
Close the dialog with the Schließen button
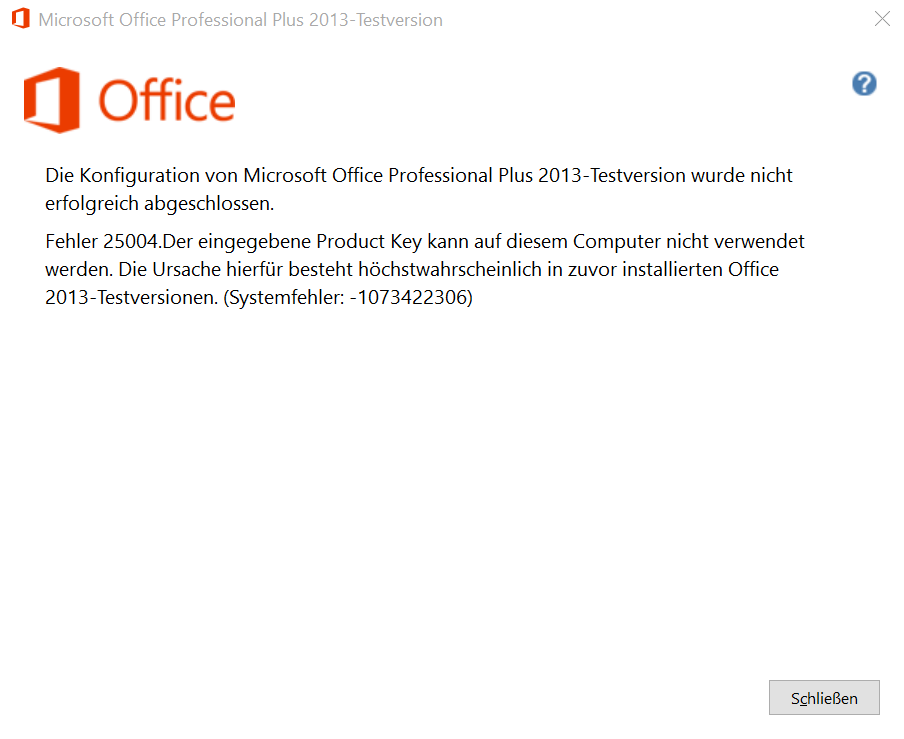coord(824,697)
